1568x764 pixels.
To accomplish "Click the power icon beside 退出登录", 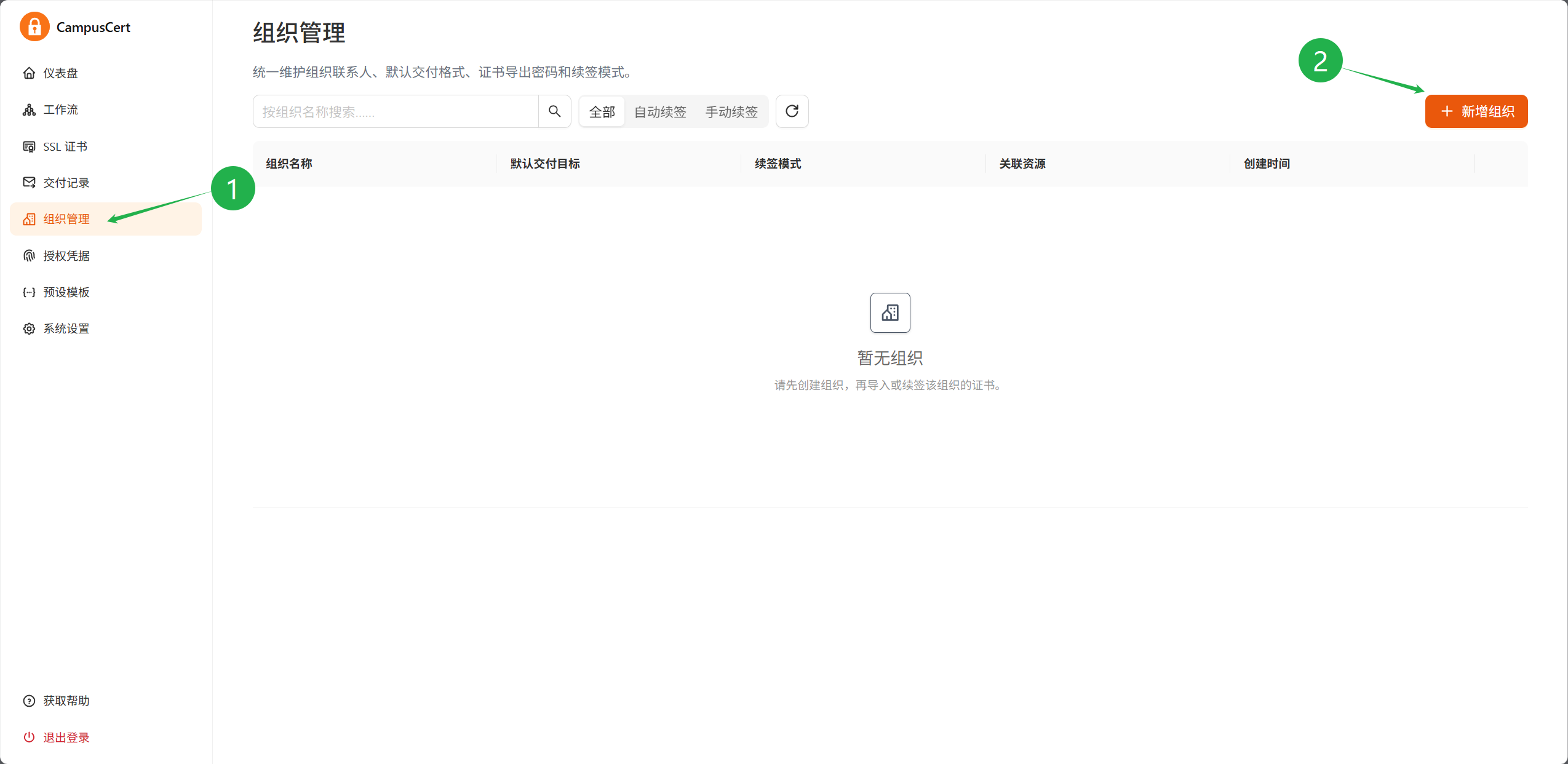I will coord(29,737).
